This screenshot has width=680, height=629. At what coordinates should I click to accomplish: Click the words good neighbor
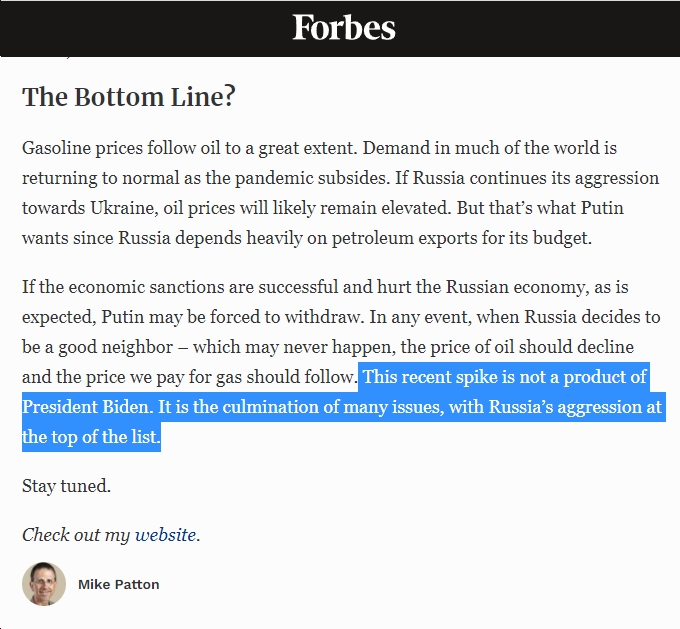(x=115, y=347)
